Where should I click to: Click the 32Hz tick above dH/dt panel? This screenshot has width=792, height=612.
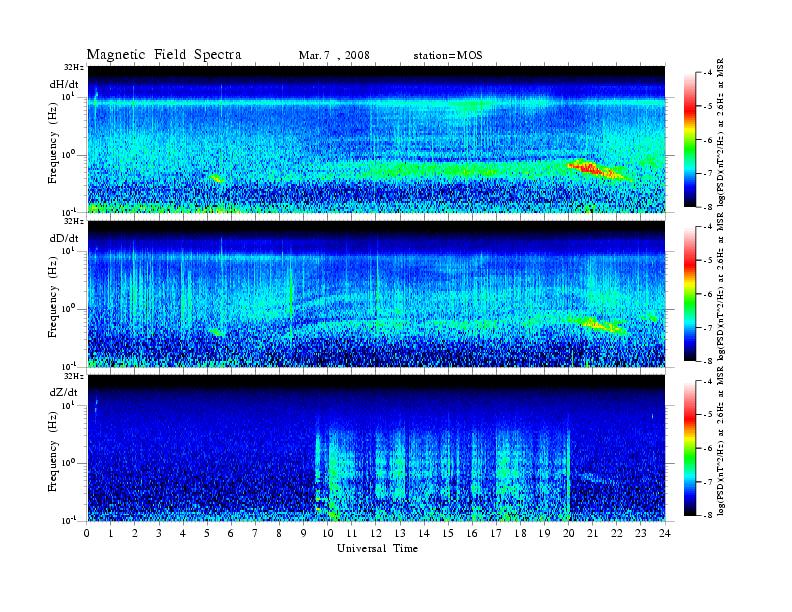[74, 67]
